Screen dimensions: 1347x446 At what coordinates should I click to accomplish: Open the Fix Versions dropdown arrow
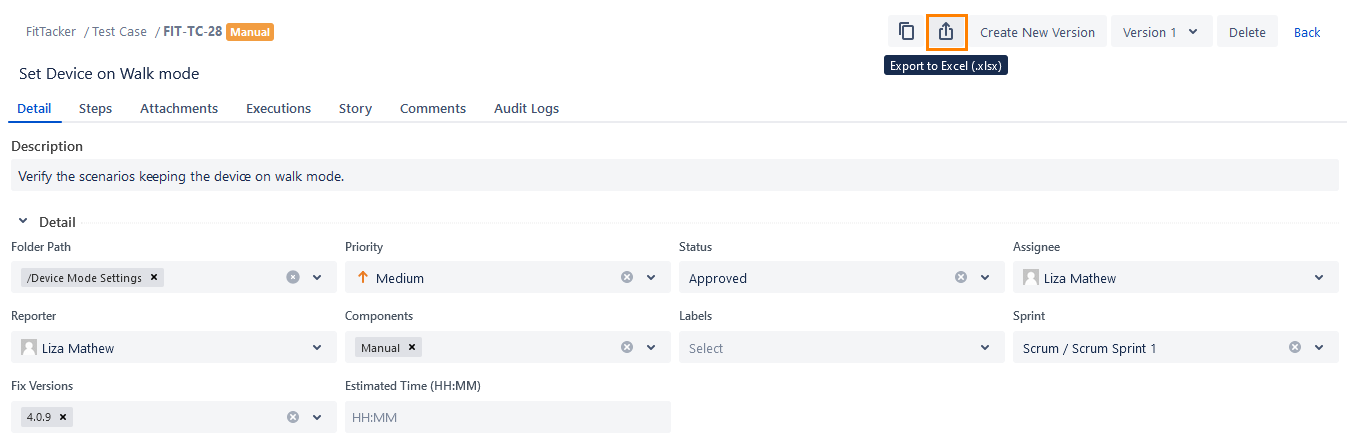(317, 417)
